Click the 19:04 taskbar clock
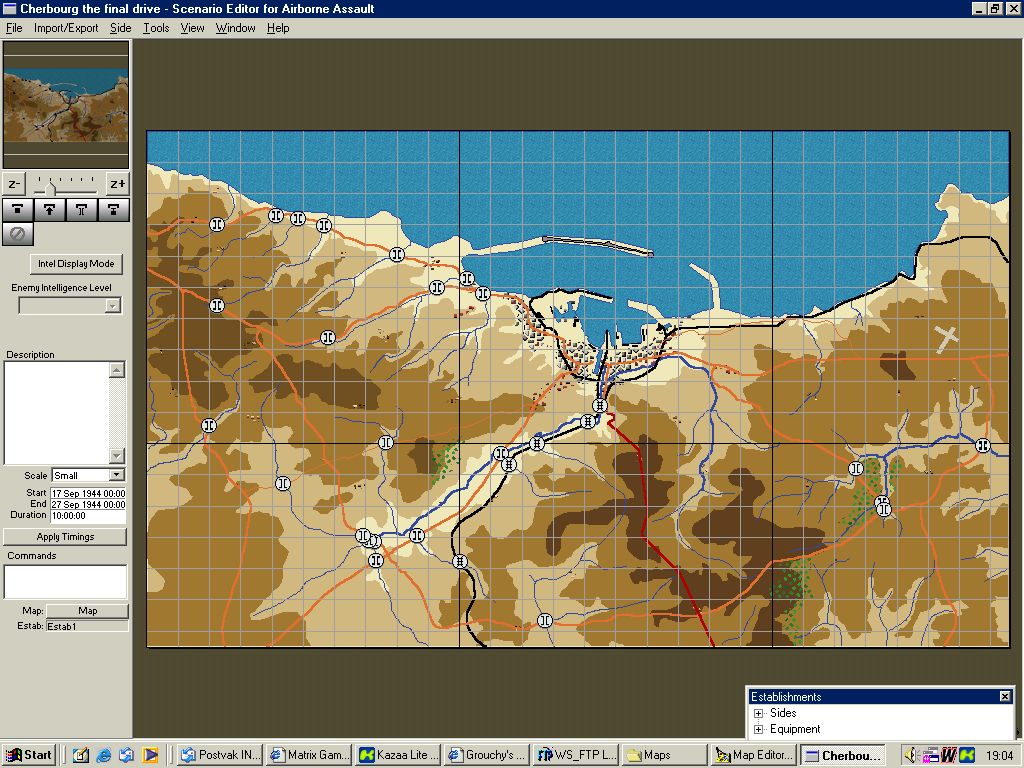This screenshot has height=768, width=1024. 999,756
